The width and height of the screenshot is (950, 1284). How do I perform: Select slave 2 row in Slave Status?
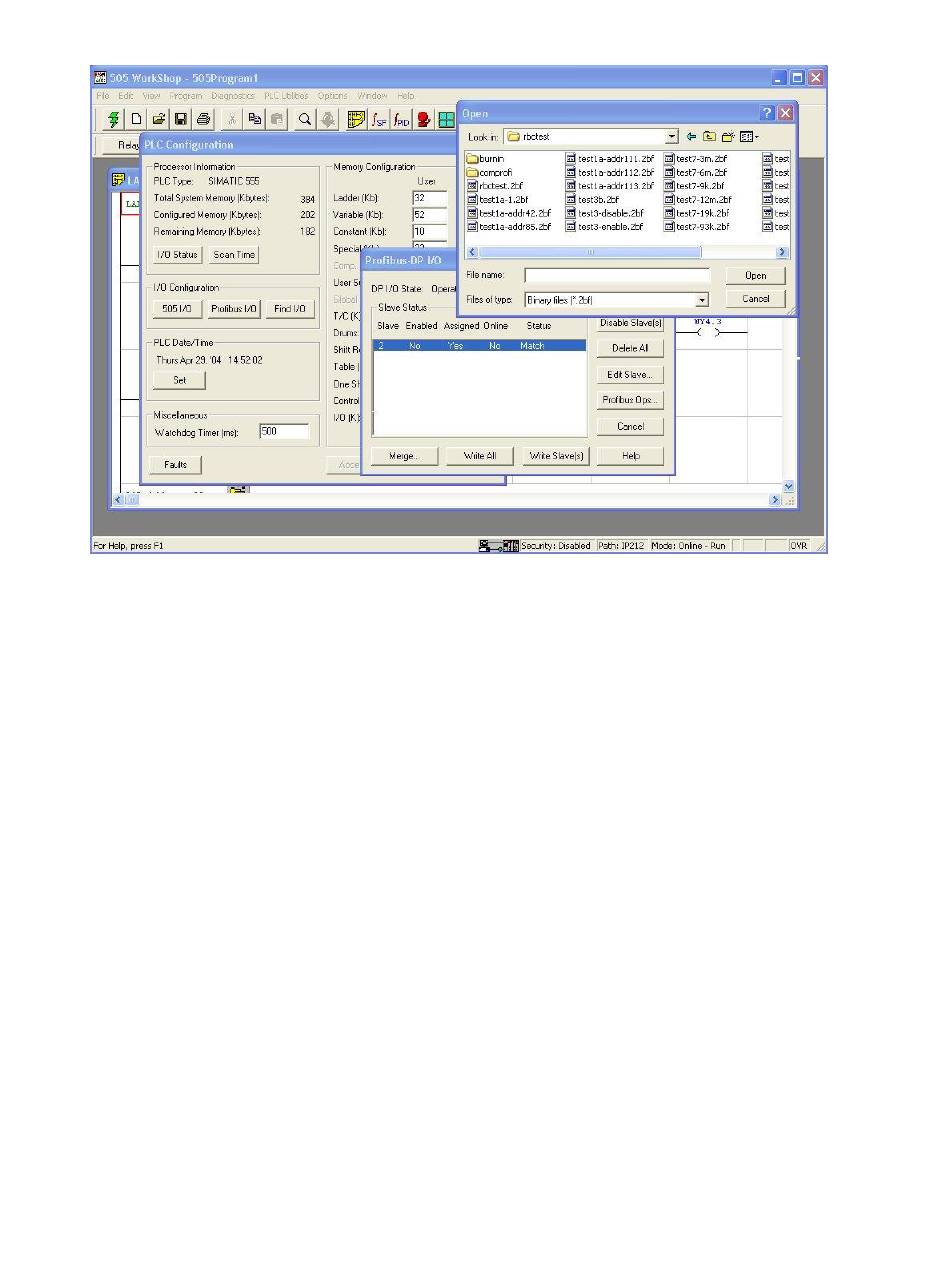click(479, 345)
